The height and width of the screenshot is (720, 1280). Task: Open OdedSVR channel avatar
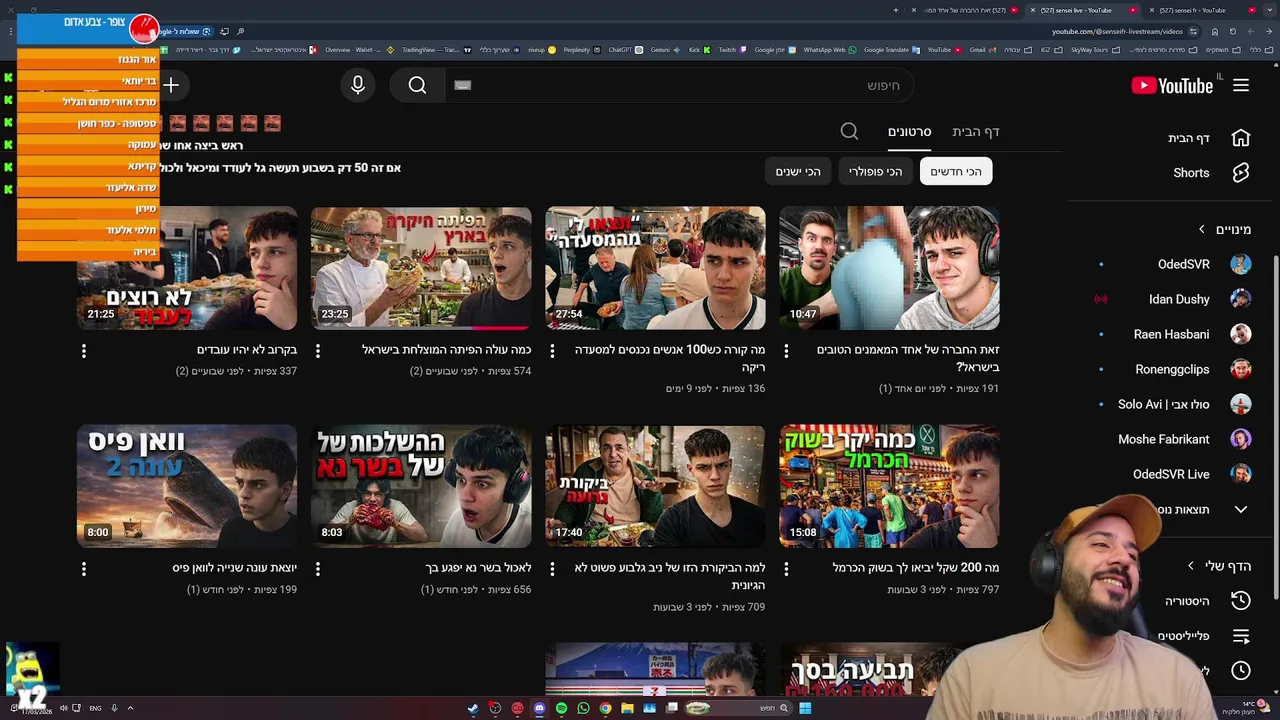[1241, 264]
